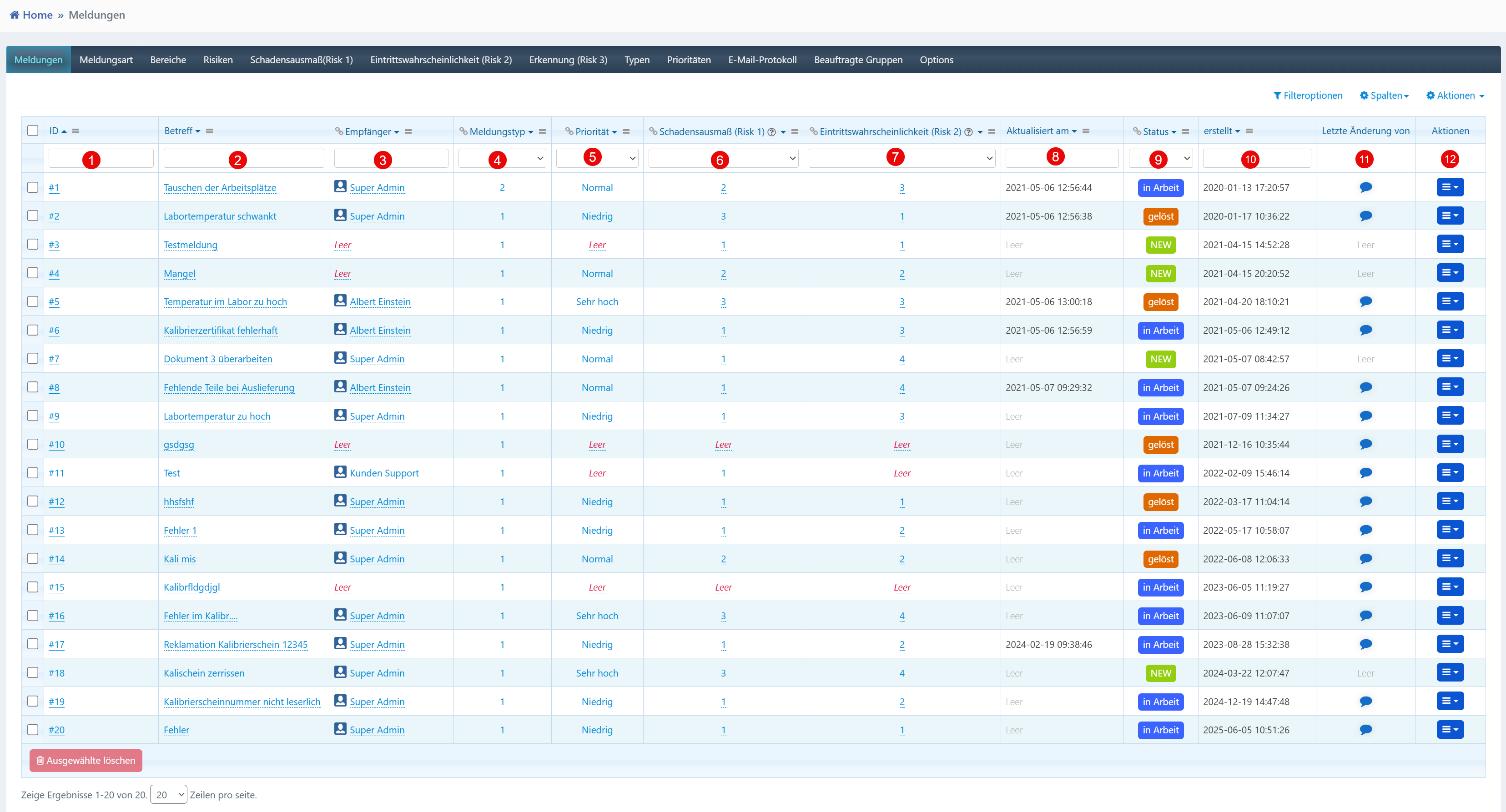Check the select-all checkbox in header
The image size is (1506, 812).
(33, 131)
